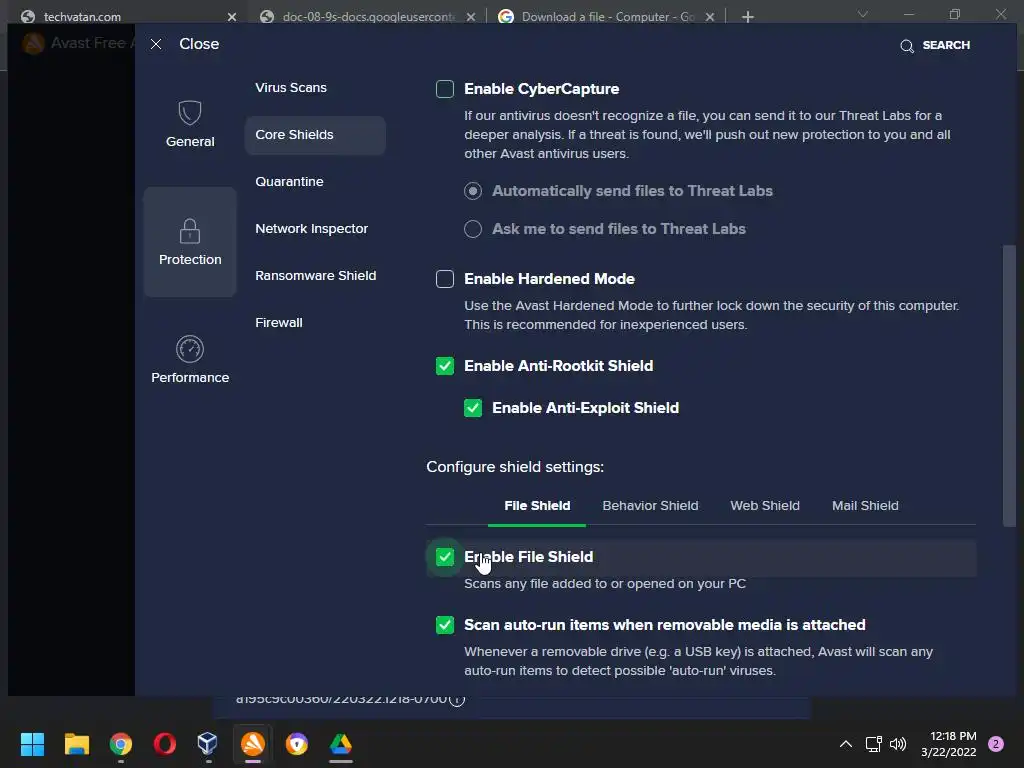This screenshot has width=1024, height=768.
Task: Select Automatically send files to Threat Labs
Action: 473,191
